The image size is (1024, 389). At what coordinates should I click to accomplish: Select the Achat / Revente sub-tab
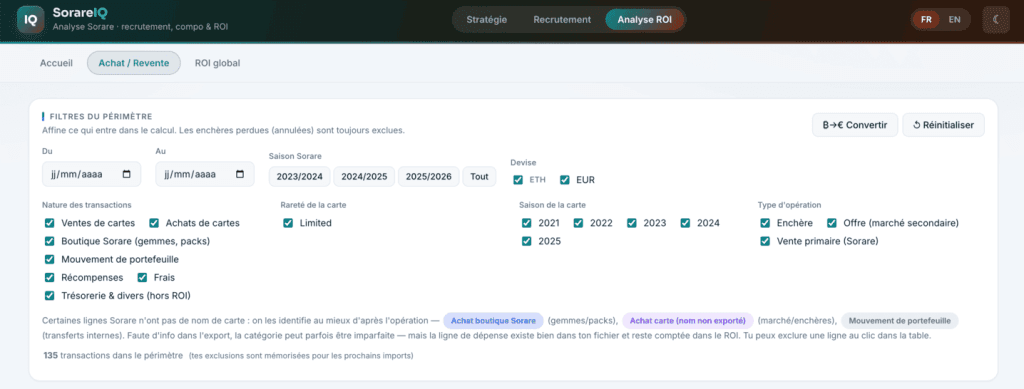coord(134,63)
